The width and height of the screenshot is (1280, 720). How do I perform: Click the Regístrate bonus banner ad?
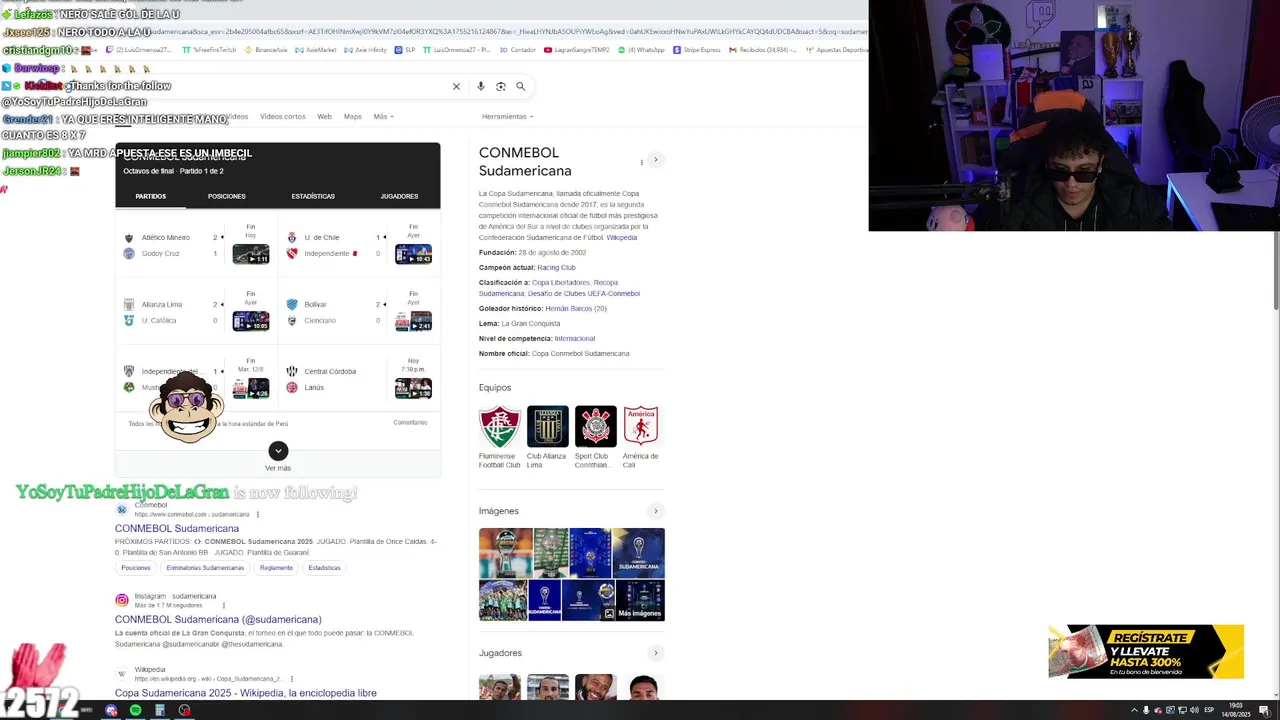tap(1146, 651)
